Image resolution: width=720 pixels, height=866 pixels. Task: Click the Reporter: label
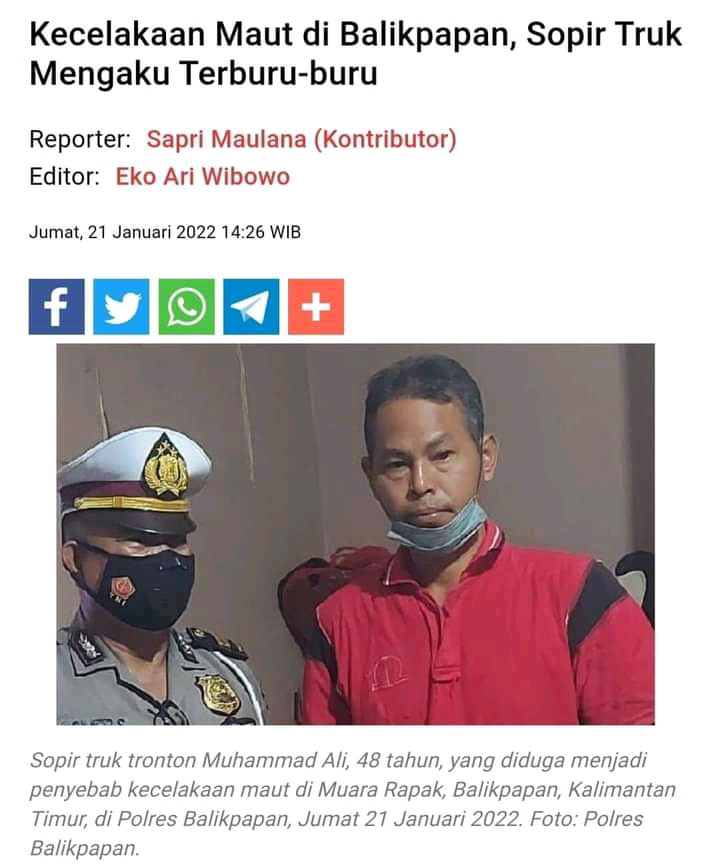coord(80,139)
